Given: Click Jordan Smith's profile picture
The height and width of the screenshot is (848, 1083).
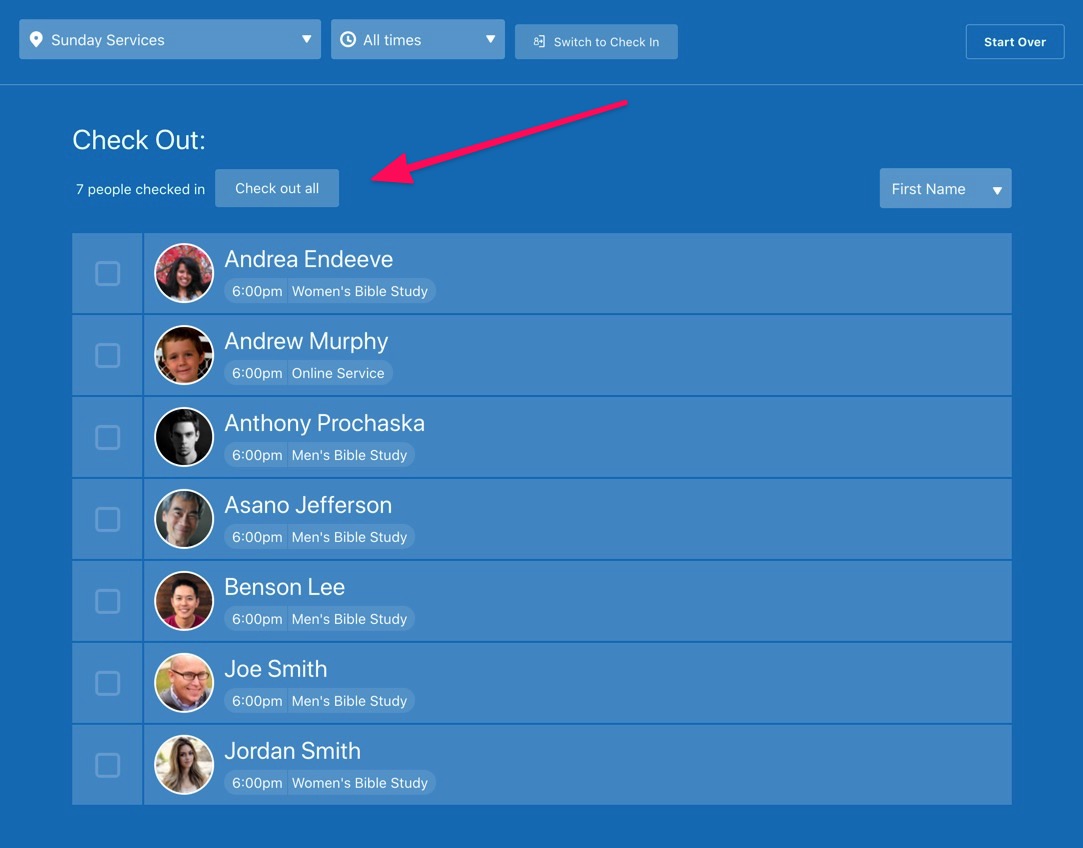Looking at the screenshot, I should [184, 765].
